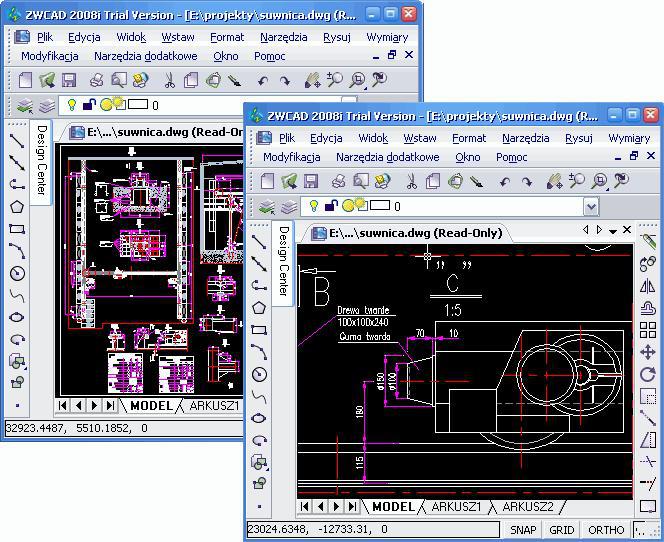Close suwnica.dwg document tab X
This screenshot has height=542, width=664.
point(627,230)
